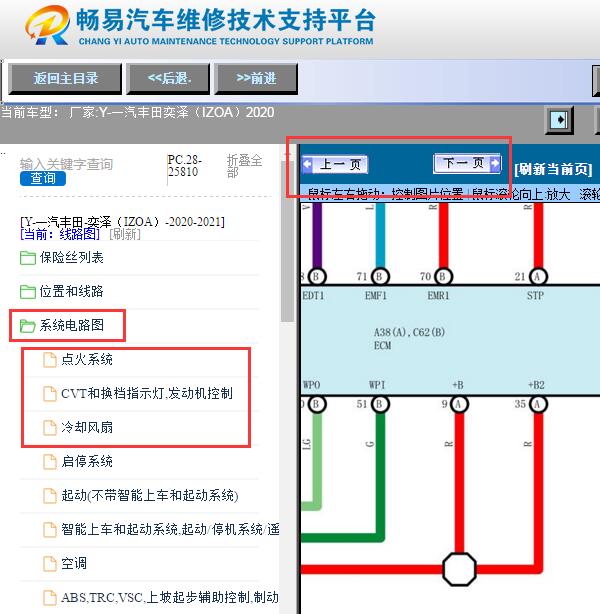
Task: Open 起动(不带智能上车和起动系统) diagram
Action: (150, 495)
